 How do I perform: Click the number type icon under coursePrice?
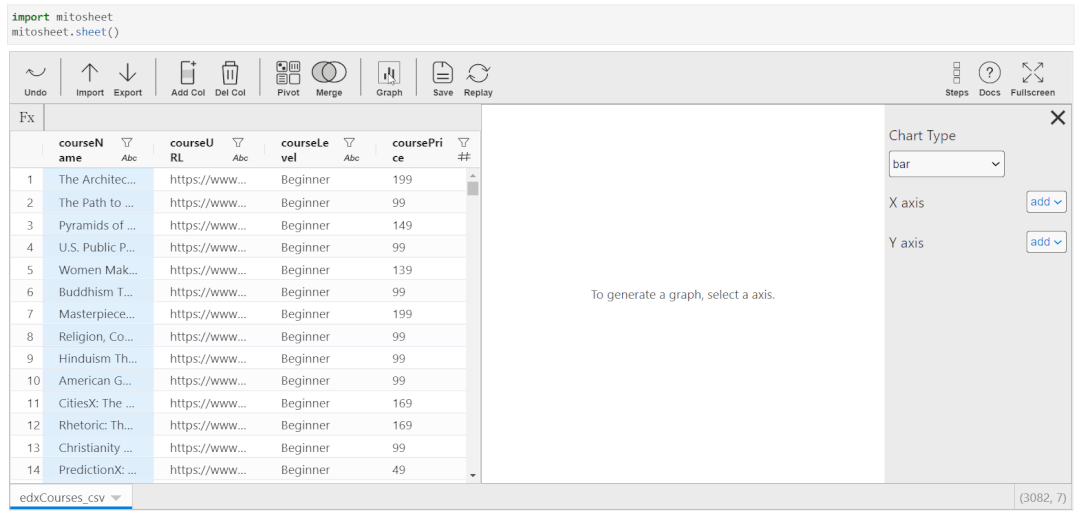[464, 158]
